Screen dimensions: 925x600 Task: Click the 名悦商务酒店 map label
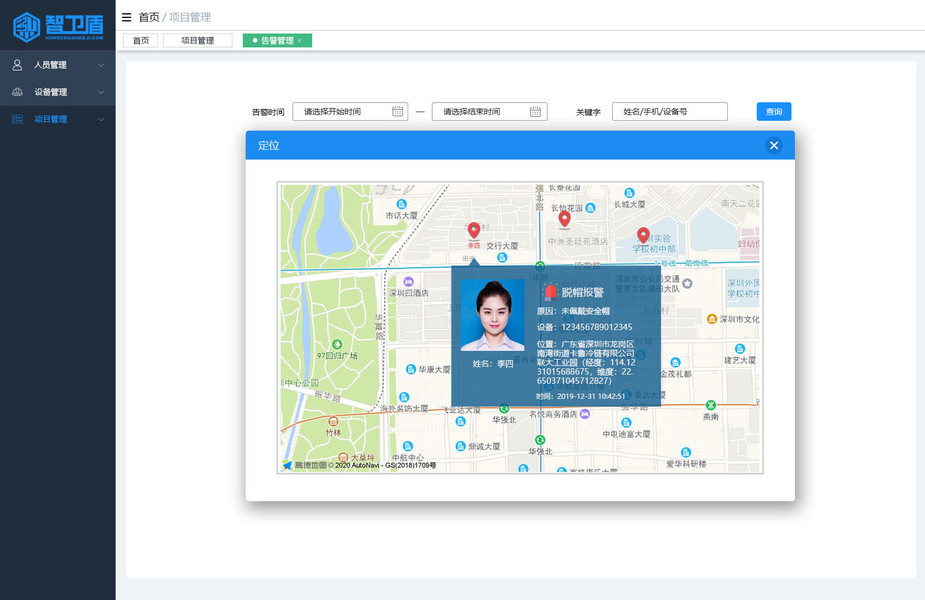click(x=553, y=414)
